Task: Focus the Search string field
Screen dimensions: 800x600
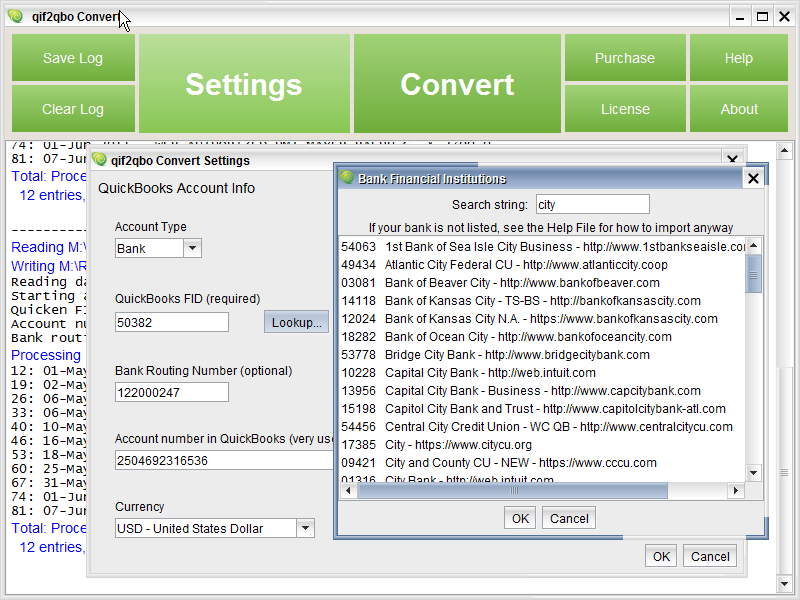Action: (x=592, y=205)
